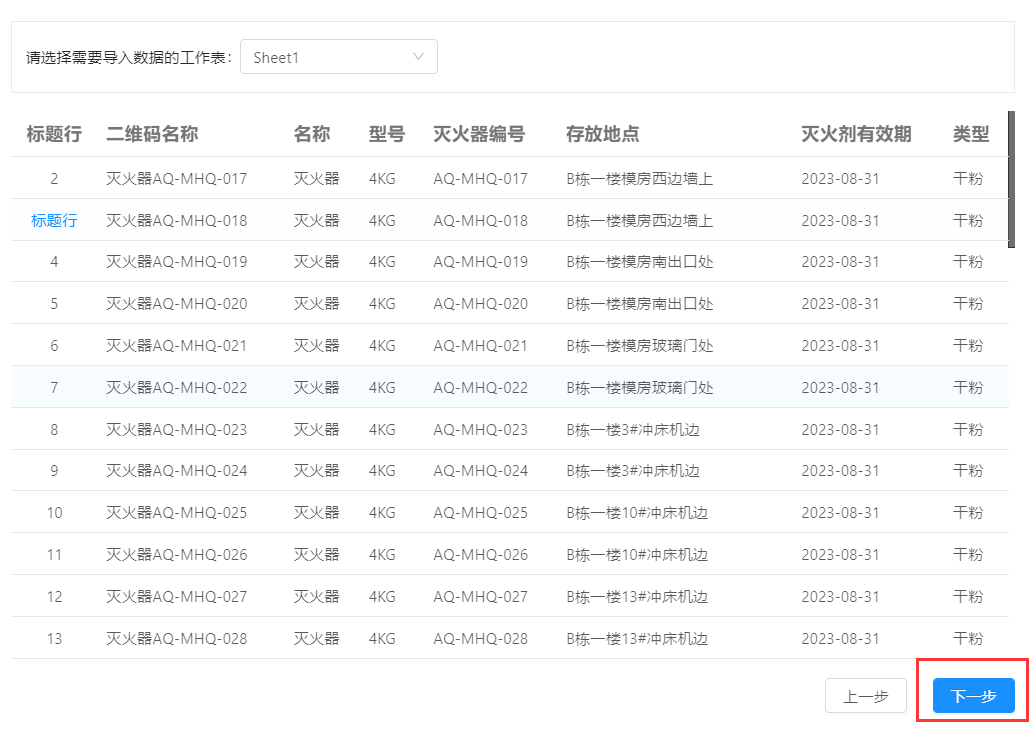Open the Sheet1 worksheet dropdown
The width and height of the screenshot is (1032, 730).
[338, 56]
